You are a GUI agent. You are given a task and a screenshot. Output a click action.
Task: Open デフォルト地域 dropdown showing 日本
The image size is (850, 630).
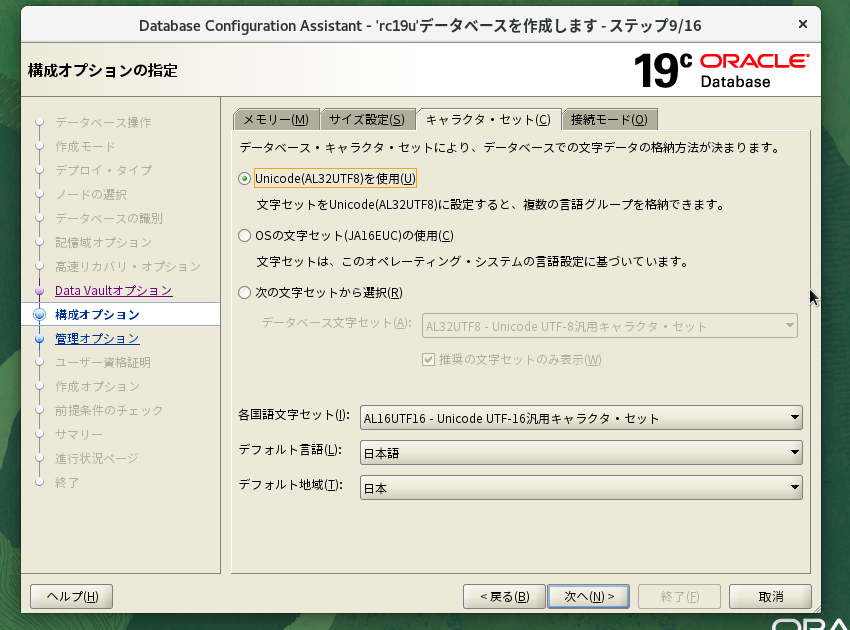[581, 488]
